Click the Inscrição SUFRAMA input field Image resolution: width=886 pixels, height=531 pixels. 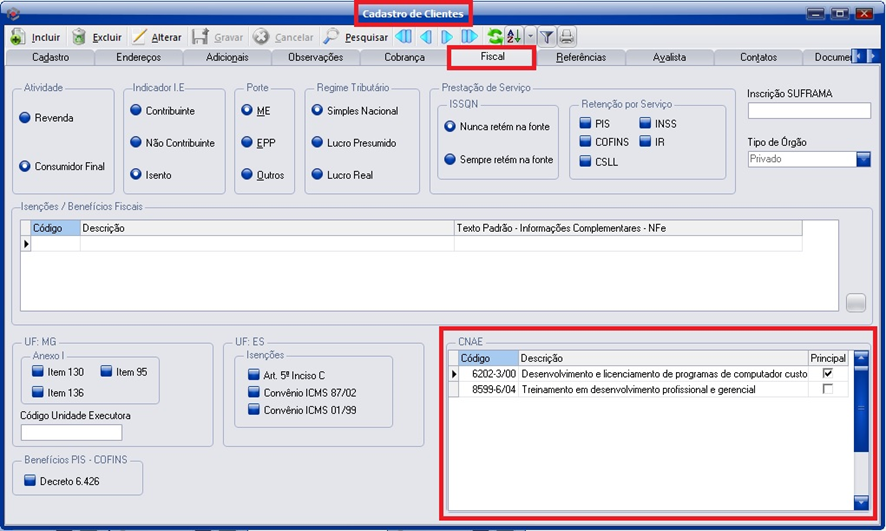click(x=808, y=111)
